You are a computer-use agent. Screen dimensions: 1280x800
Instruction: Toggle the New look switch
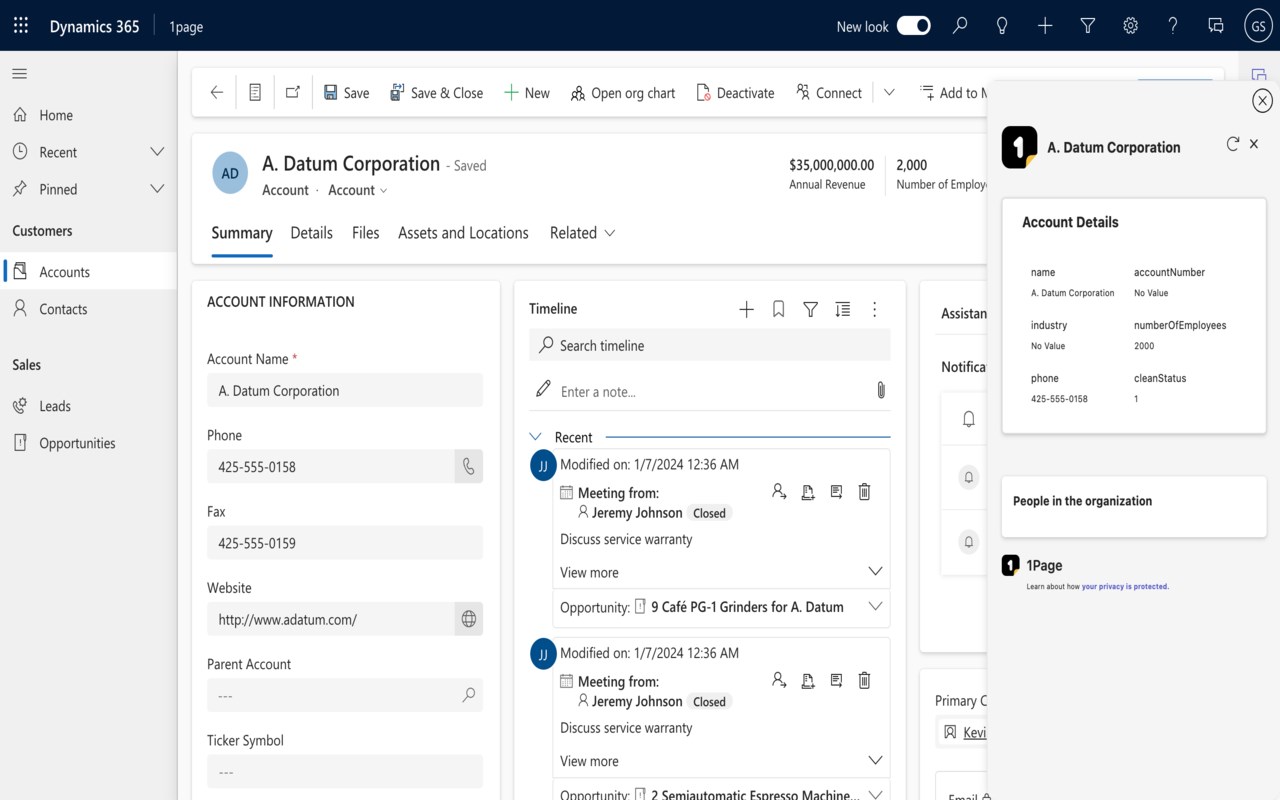(x=913, y=26)
